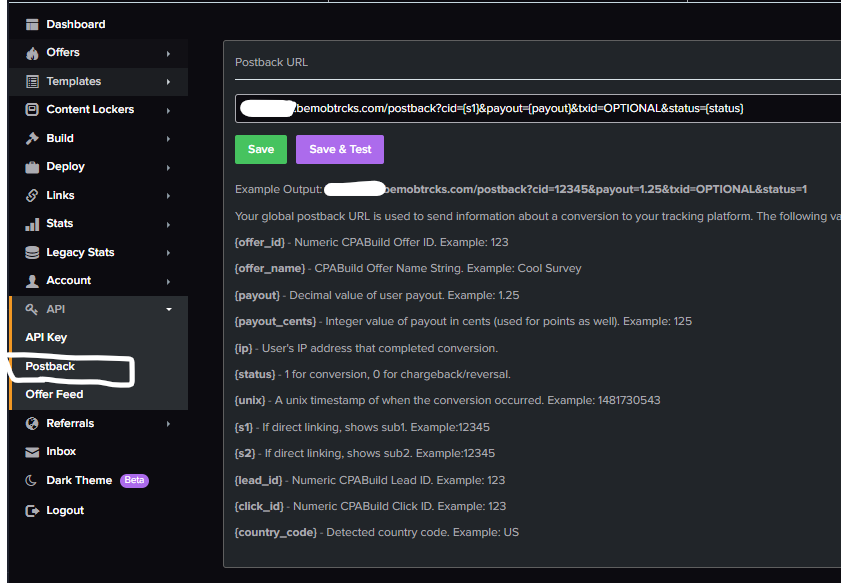
Task: Expand the Stats submenu arrow
Action: (168, 224)
